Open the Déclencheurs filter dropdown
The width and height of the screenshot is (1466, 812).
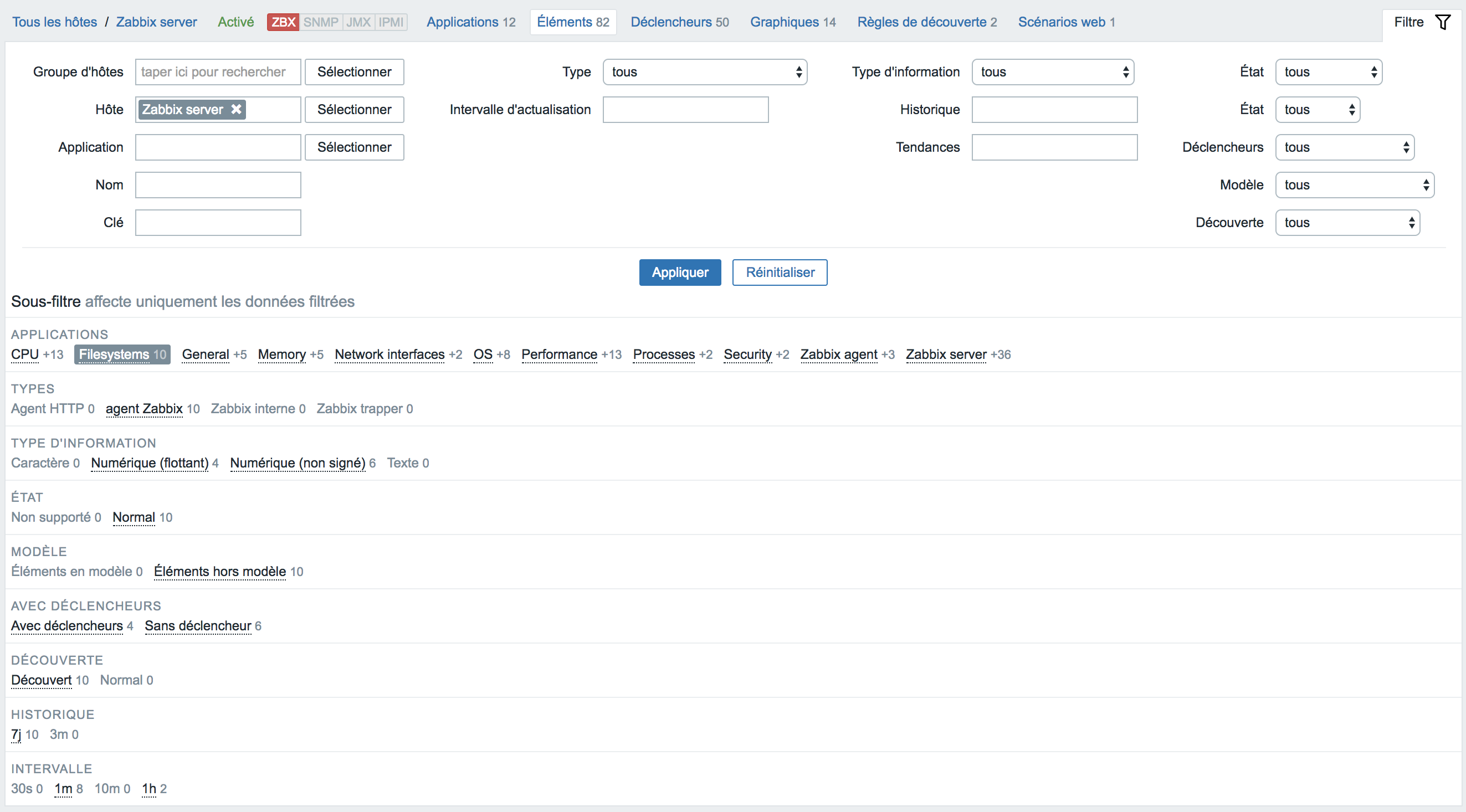point(1345,147)
